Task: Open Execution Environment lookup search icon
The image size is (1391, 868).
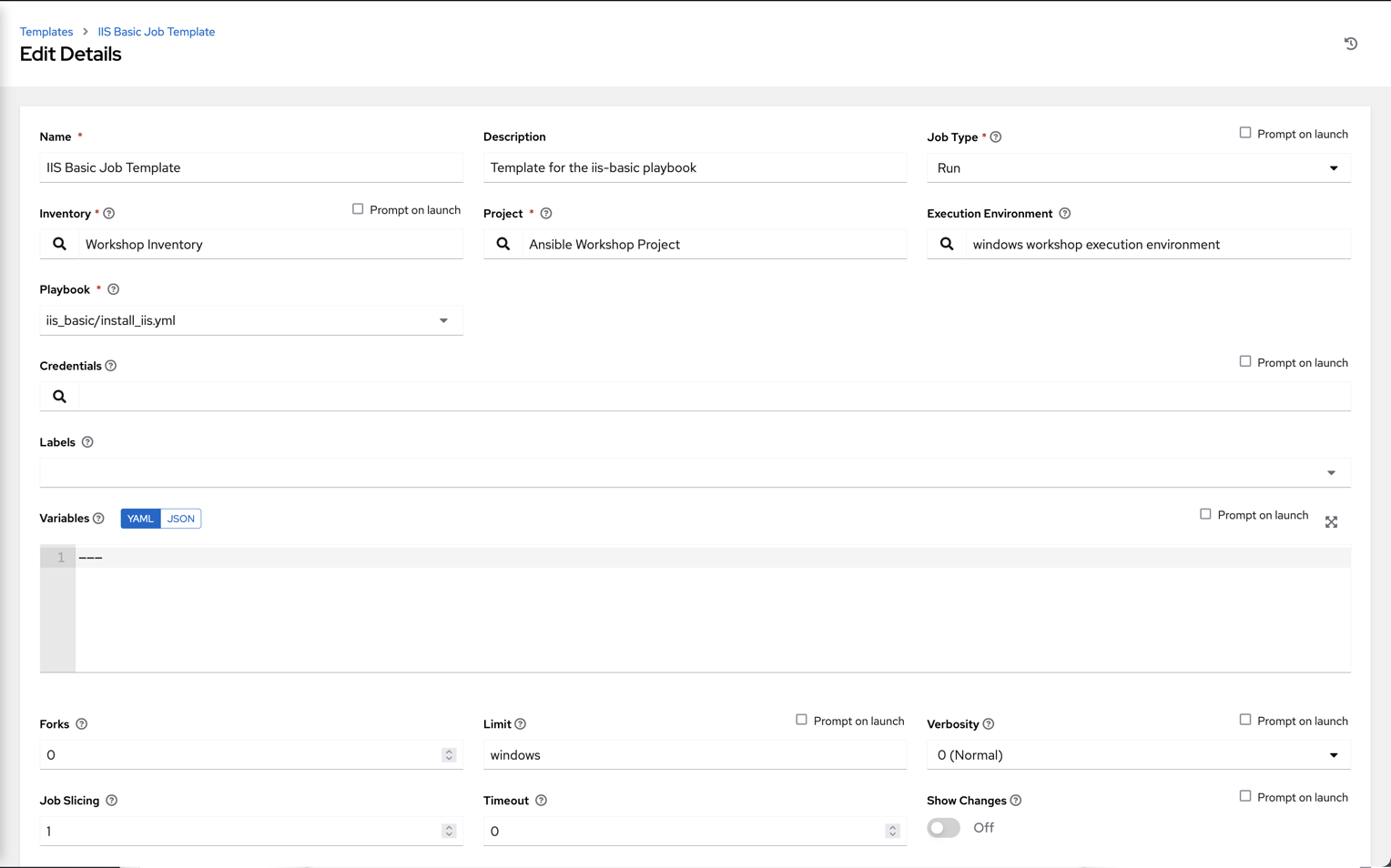Action: pyautogui.click(x=947, y=244)
